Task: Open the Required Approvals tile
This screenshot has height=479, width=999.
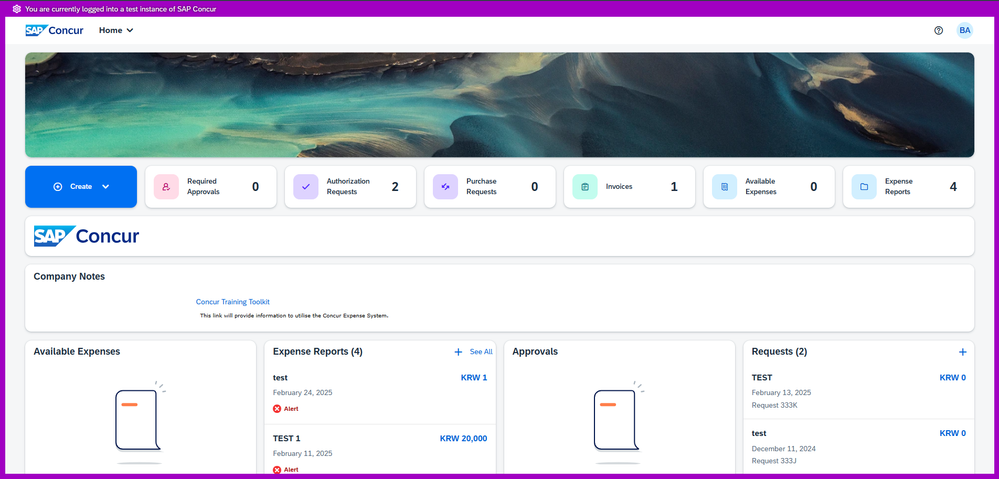Action: [x=211, y=187]
